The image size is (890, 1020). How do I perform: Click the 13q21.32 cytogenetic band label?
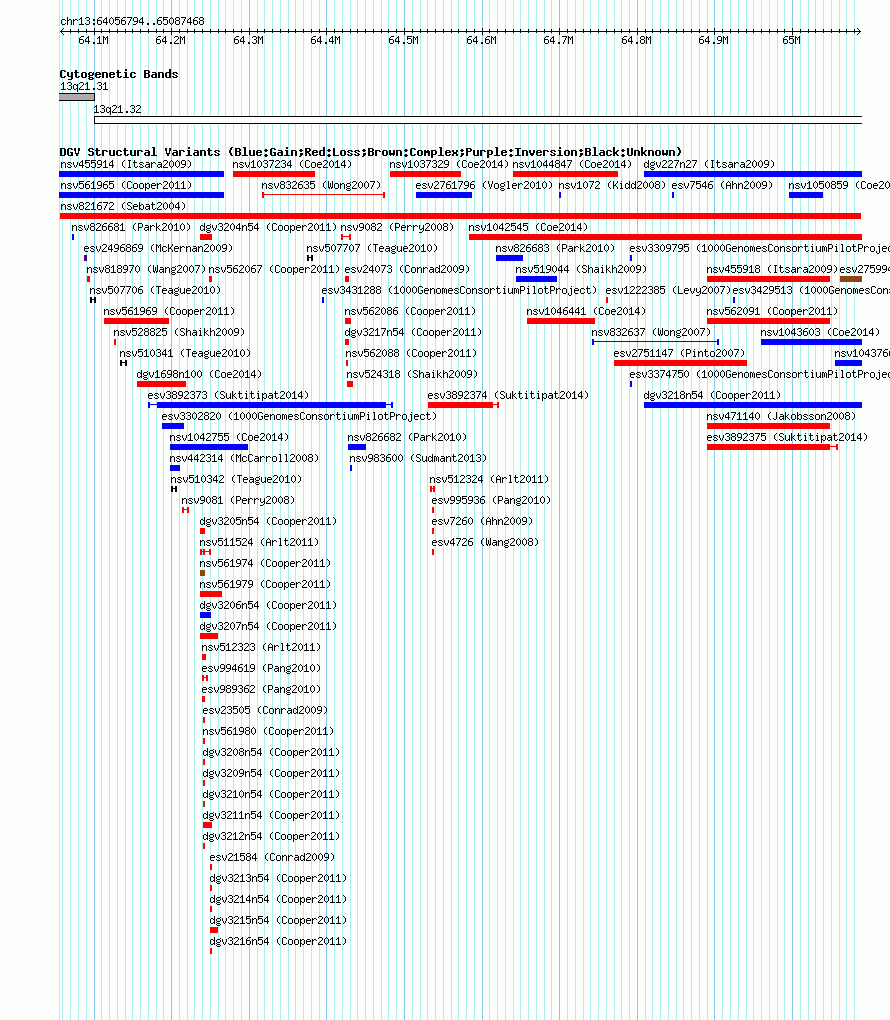[117, 109]
